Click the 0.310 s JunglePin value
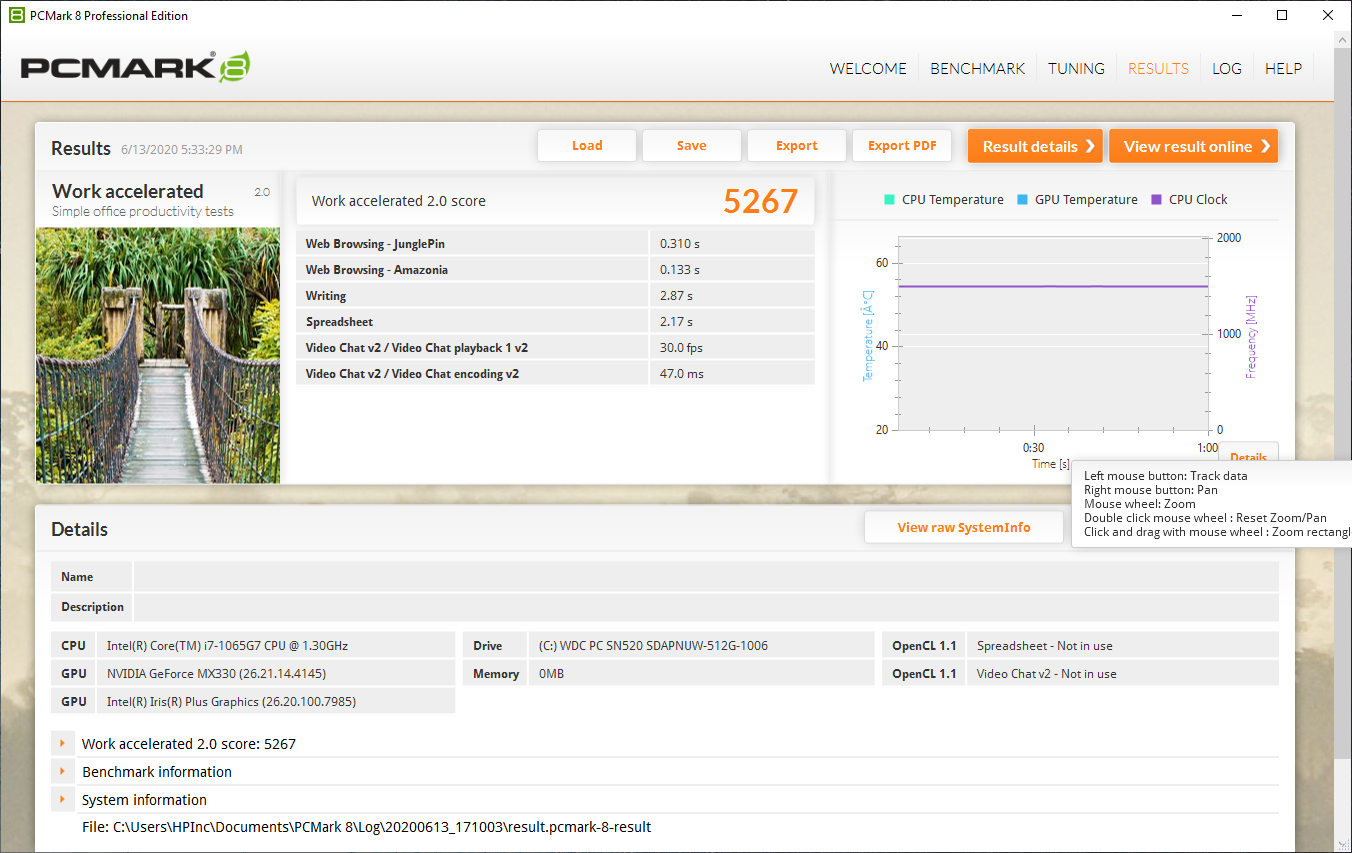The height and width of the screenshot is (853, 1352). [x=680, y=244]
